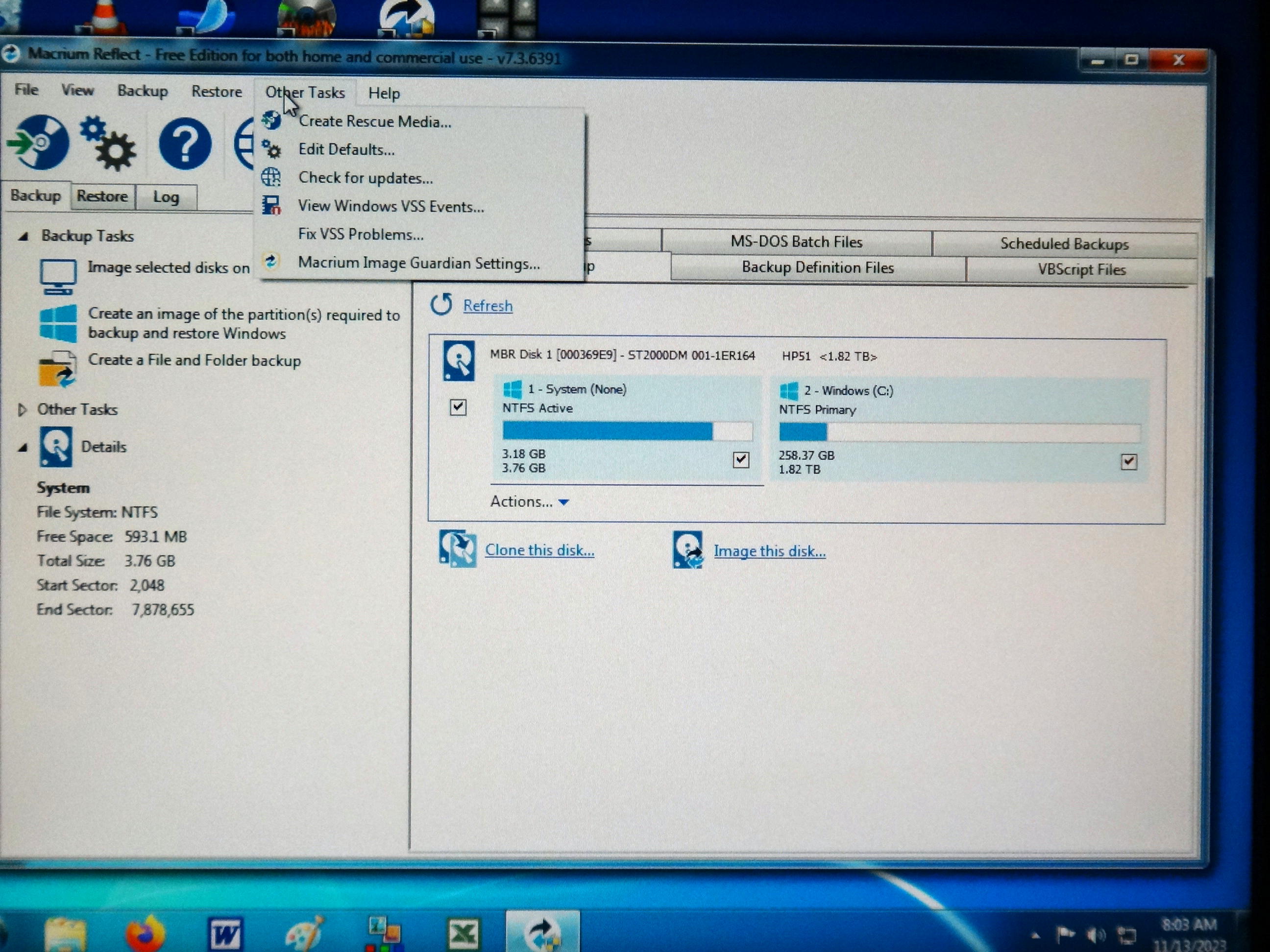The image size is (1270, 952).
Task: Open file explorer folder on taskbar
Action: coord(66,934)
